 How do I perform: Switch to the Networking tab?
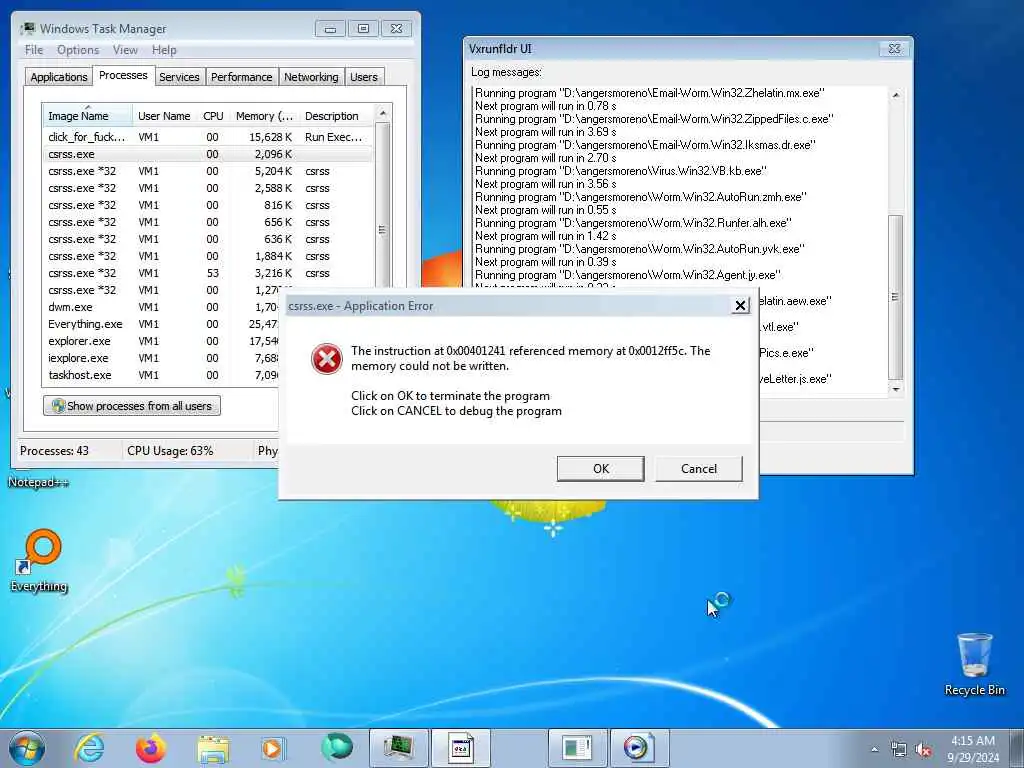point(311,77)
